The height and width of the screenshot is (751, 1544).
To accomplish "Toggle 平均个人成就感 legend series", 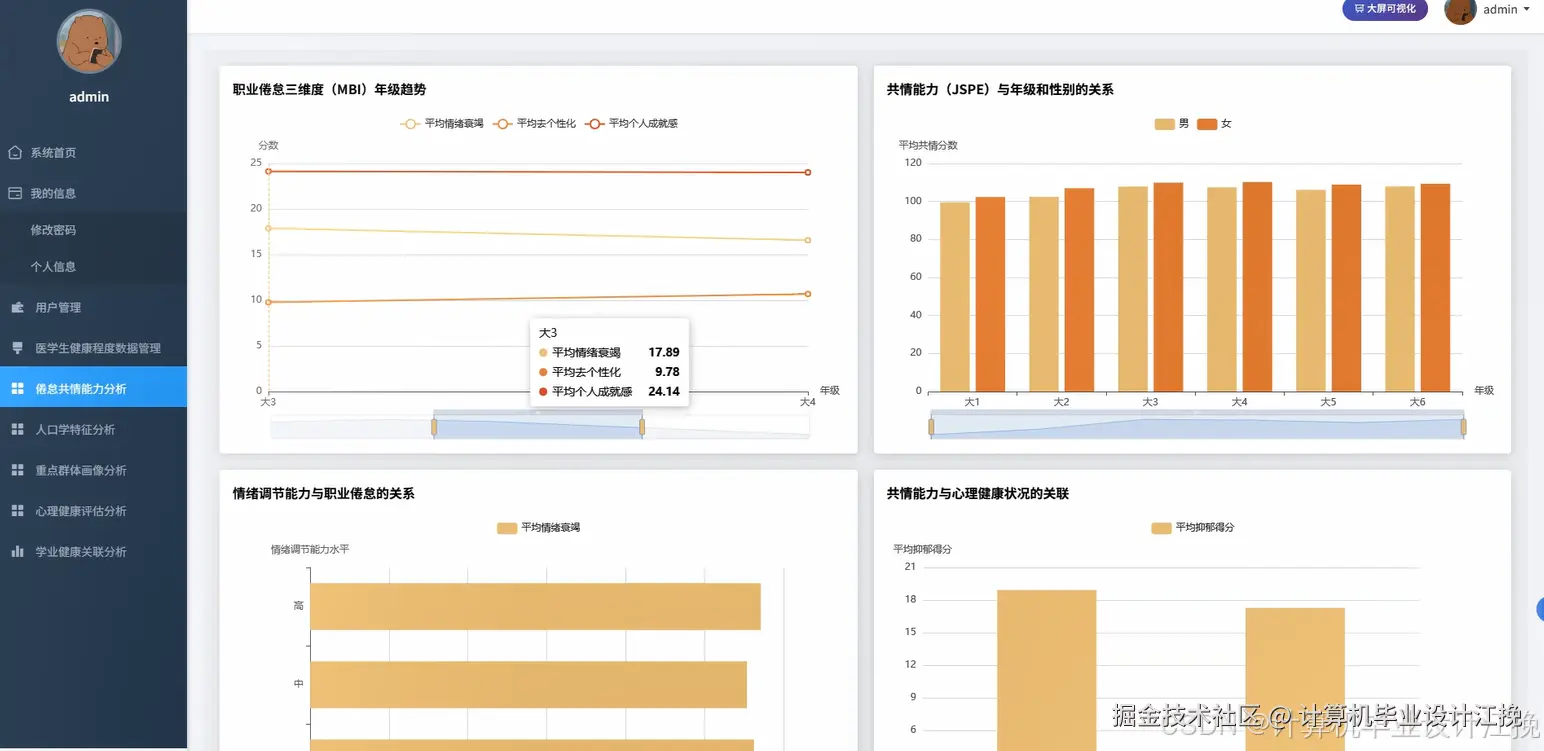I will [x=632, y=124].
